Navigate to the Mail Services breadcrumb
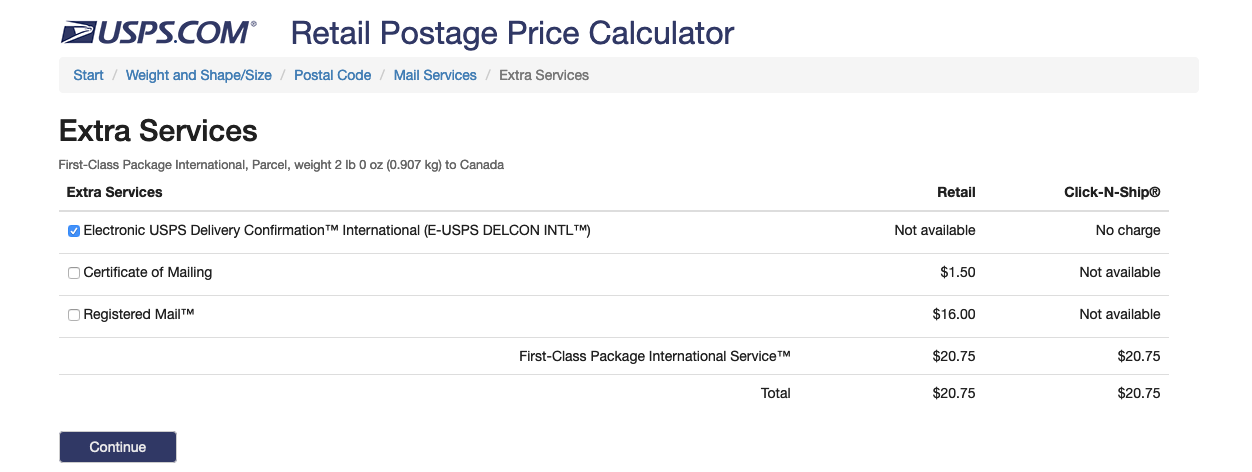Screen dimensions: 1252x472 435,75
